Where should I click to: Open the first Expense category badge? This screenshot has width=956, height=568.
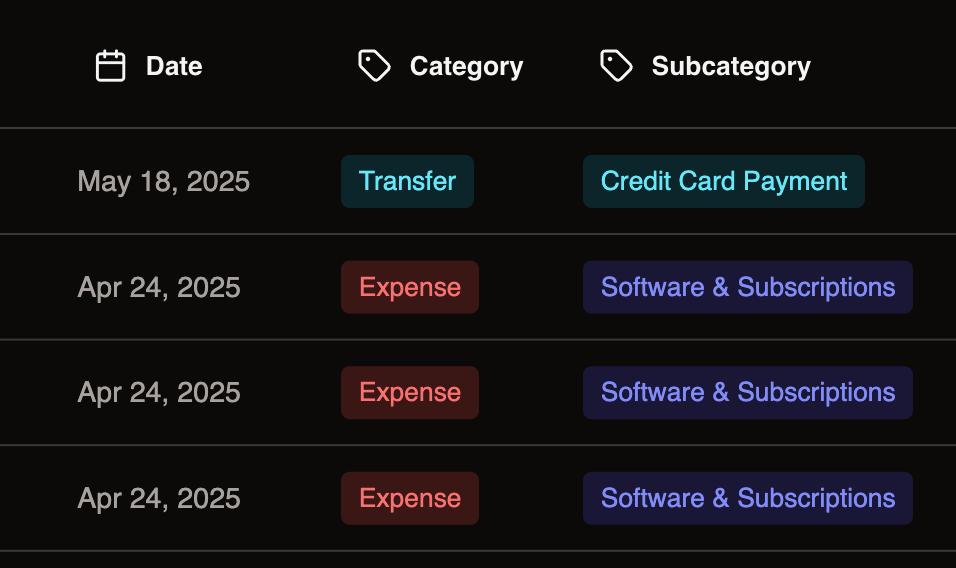(410, 288)
